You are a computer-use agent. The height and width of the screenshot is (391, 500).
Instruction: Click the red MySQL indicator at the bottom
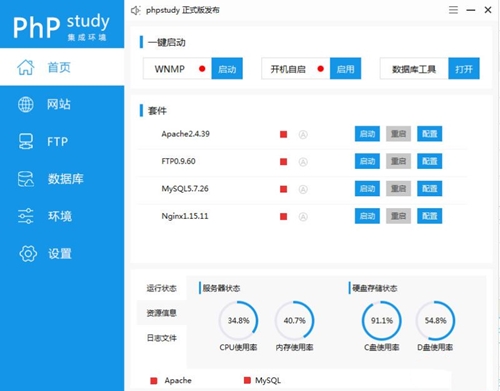point(247,380)
